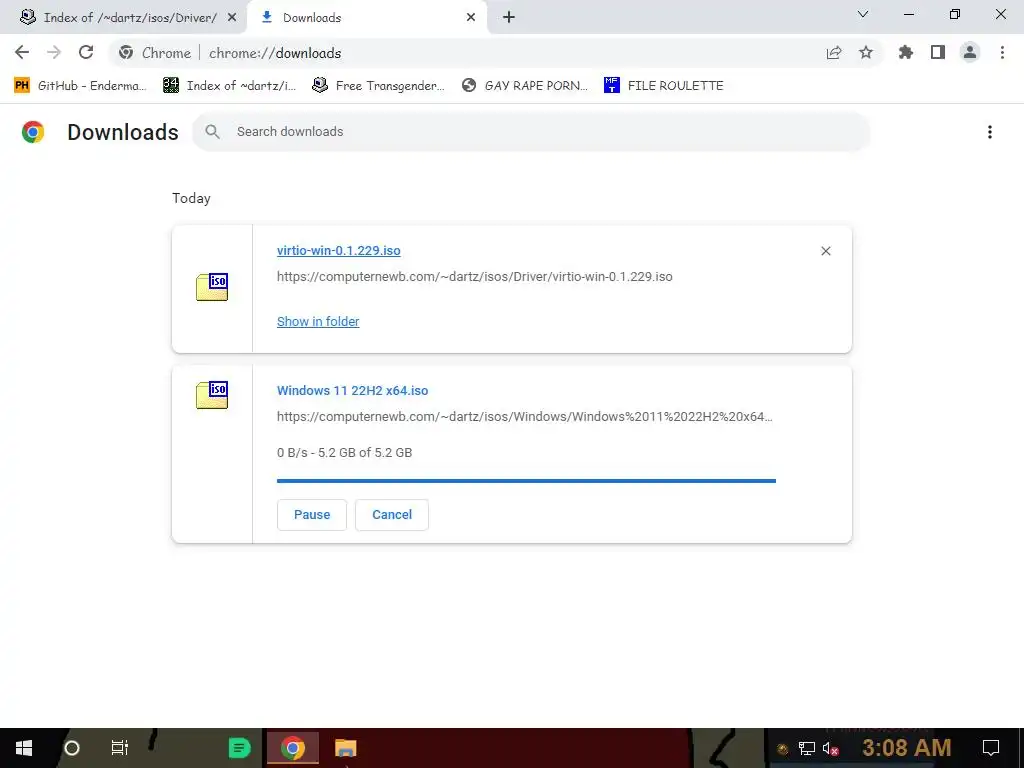Viewport: 1024px width, 768px height.
Task: Click the 3:08 AM taskbar clock
Action: [906, 748]
